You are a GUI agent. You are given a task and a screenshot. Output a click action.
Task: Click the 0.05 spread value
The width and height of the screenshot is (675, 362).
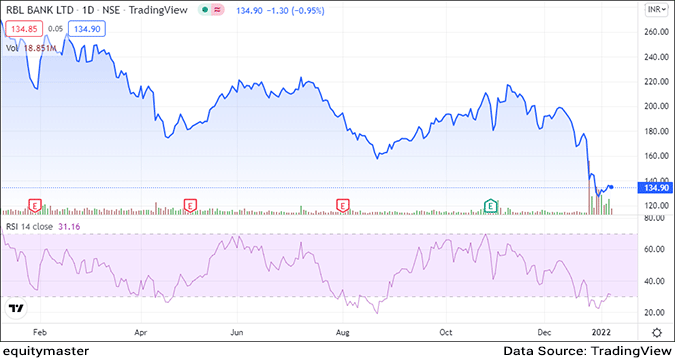55,29
